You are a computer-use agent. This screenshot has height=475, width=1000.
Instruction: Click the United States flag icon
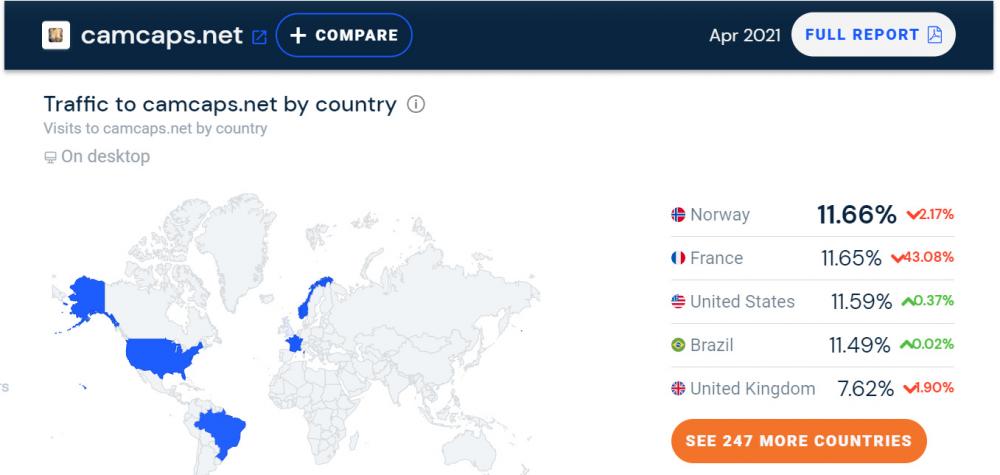[x=678, y=301]
